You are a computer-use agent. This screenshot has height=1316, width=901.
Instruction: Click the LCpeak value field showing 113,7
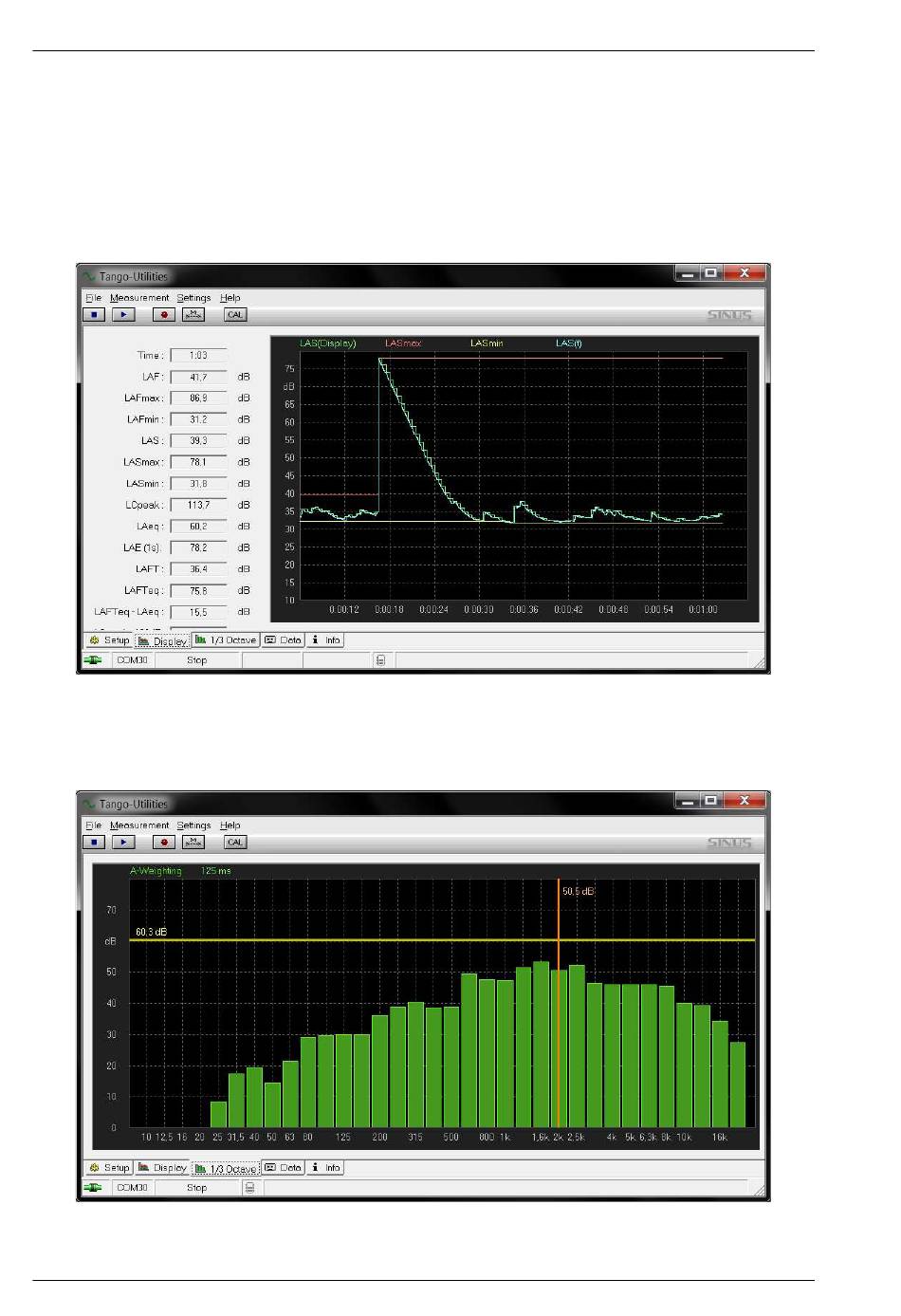198,505
